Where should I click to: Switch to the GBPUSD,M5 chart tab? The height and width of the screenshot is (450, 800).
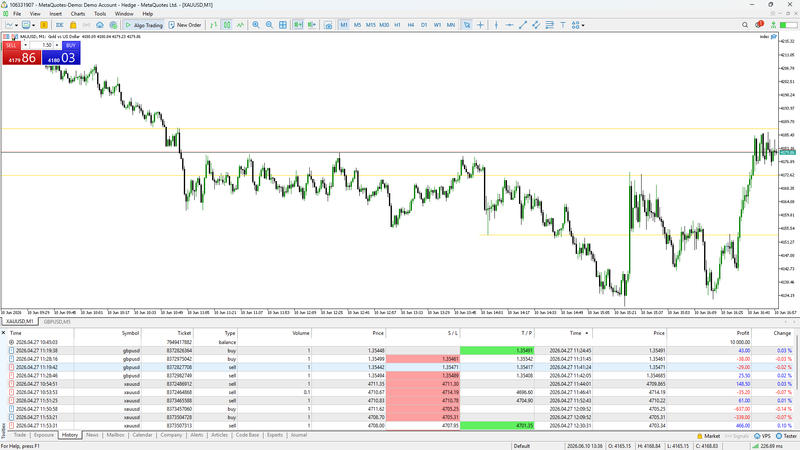pyautogui.click(x=57, y=322)
